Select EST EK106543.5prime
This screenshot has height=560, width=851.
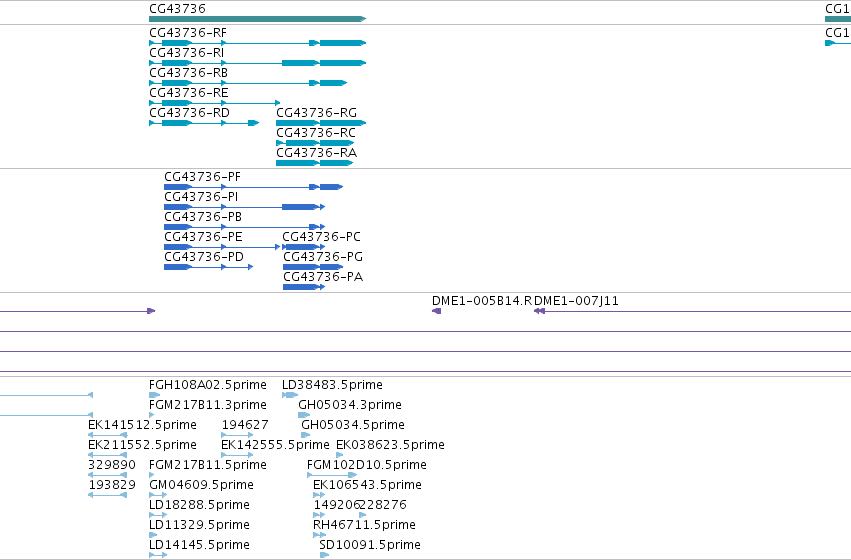click(x=319, y=495)
